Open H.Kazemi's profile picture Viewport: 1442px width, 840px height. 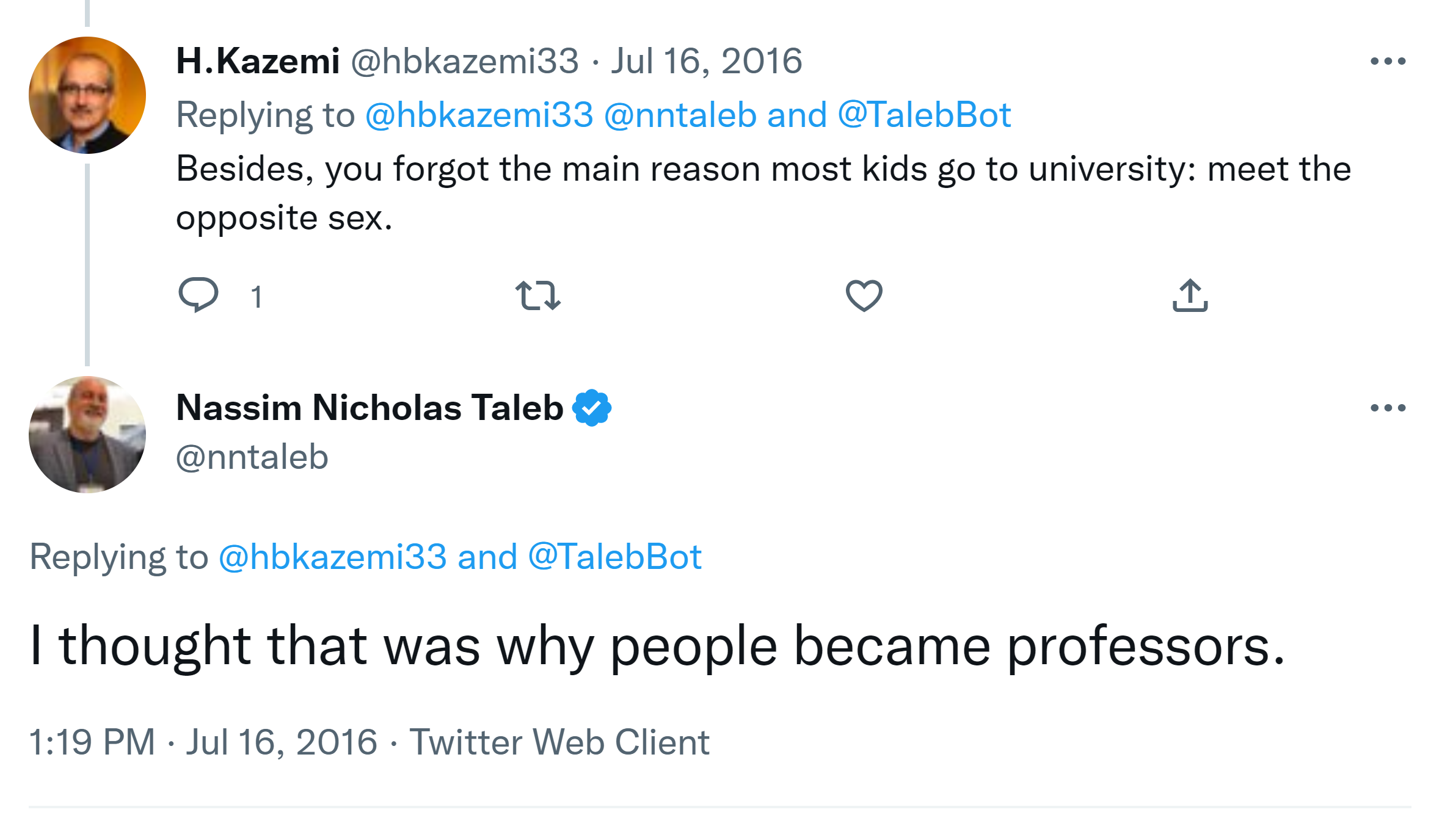87,95
